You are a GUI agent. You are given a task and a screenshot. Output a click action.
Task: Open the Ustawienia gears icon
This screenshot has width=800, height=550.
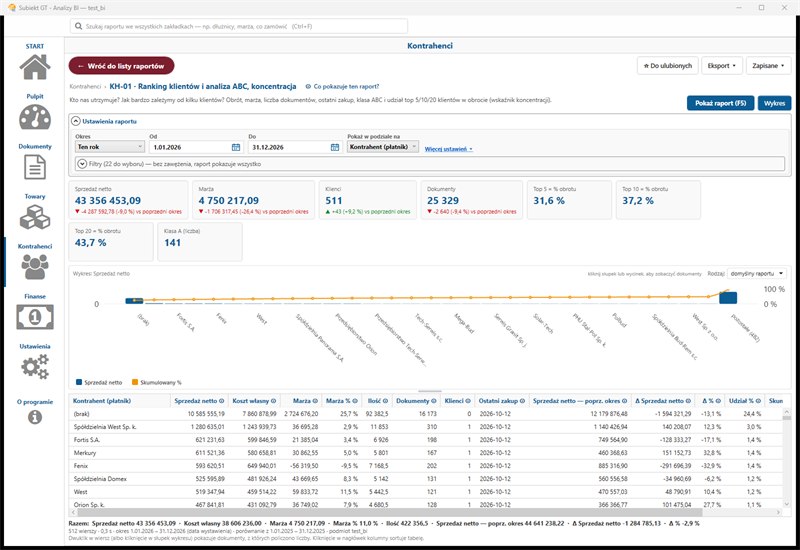pos(35,367)
